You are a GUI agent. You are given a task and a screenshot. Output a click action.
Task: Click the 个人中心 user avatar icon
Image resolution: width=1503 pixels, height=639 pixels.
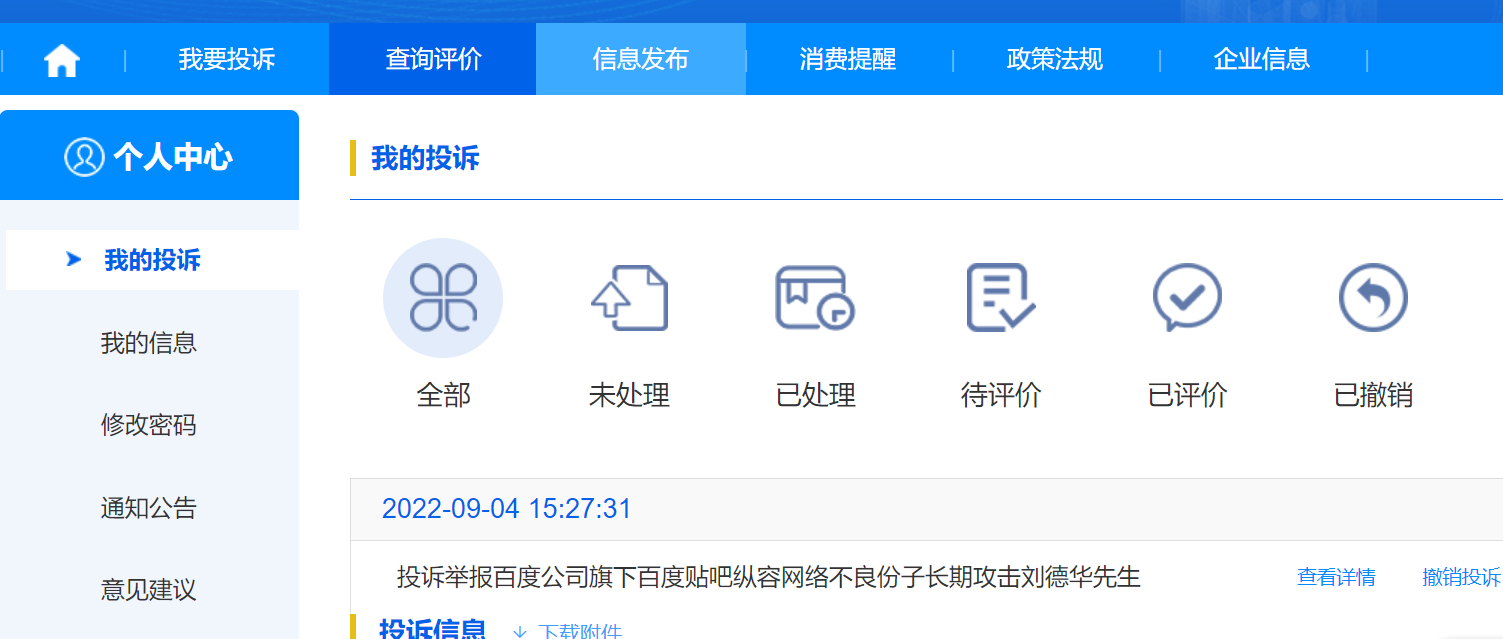pos(84,157)
